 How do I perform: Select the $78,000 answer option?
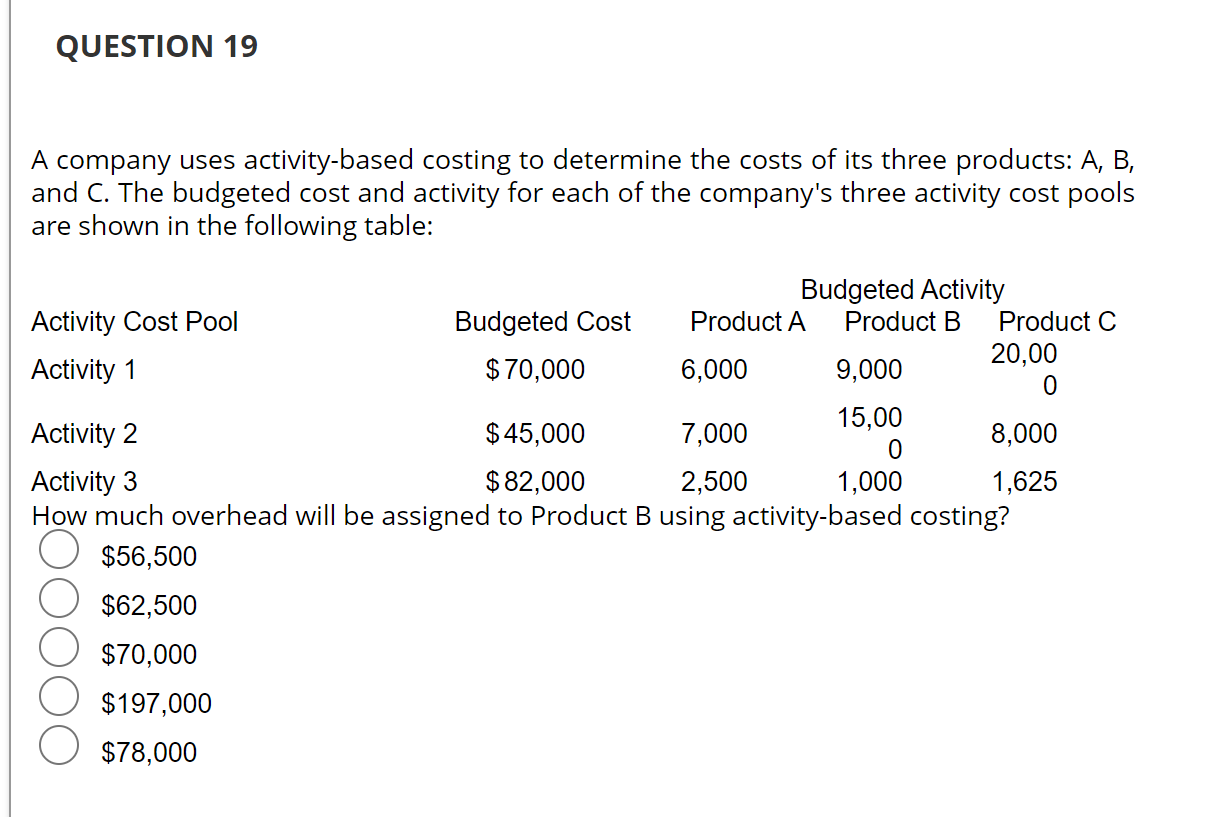click(x=59, y=745)
